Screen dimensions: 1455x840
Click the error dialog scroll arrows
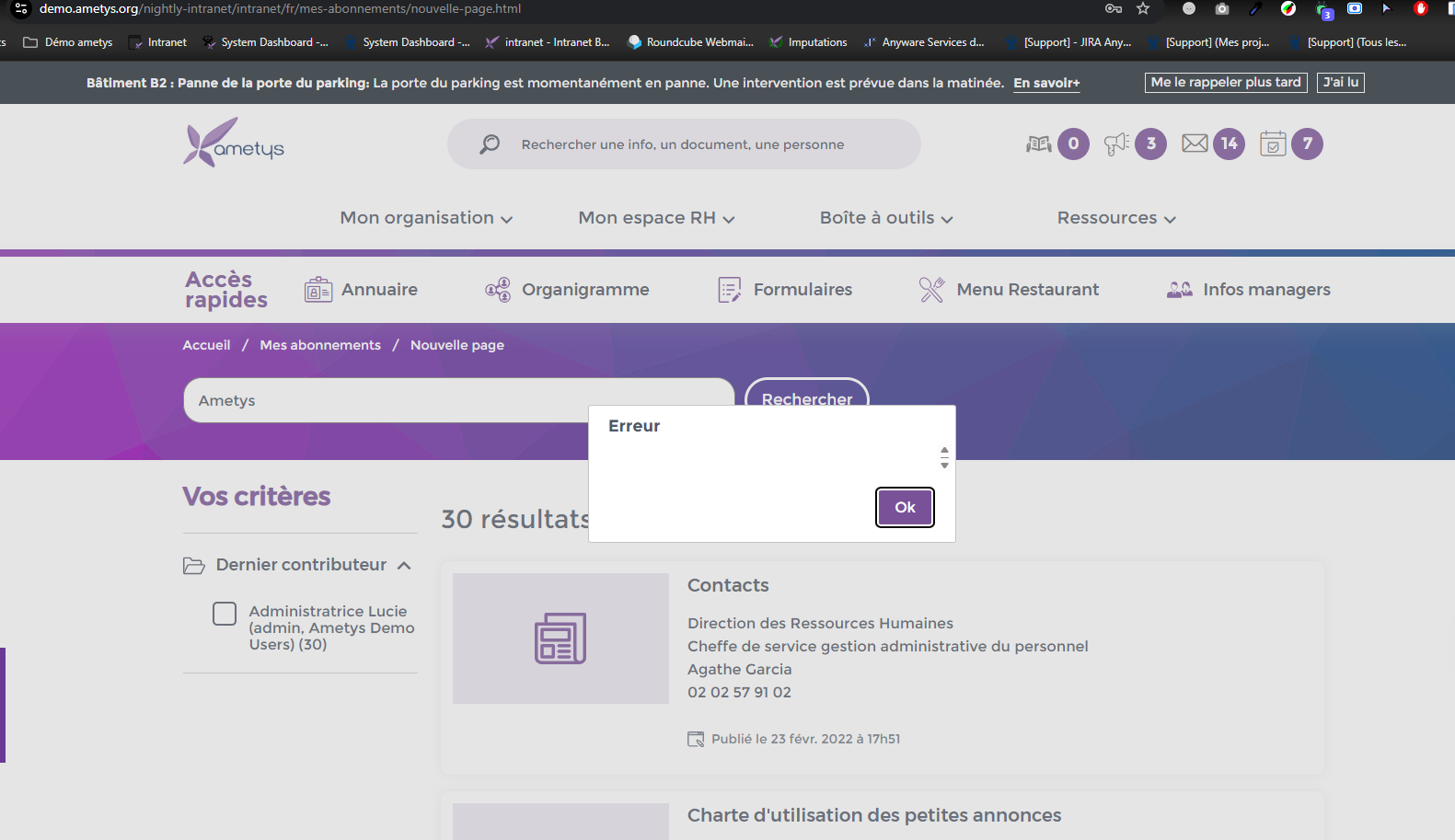(944, 457)
